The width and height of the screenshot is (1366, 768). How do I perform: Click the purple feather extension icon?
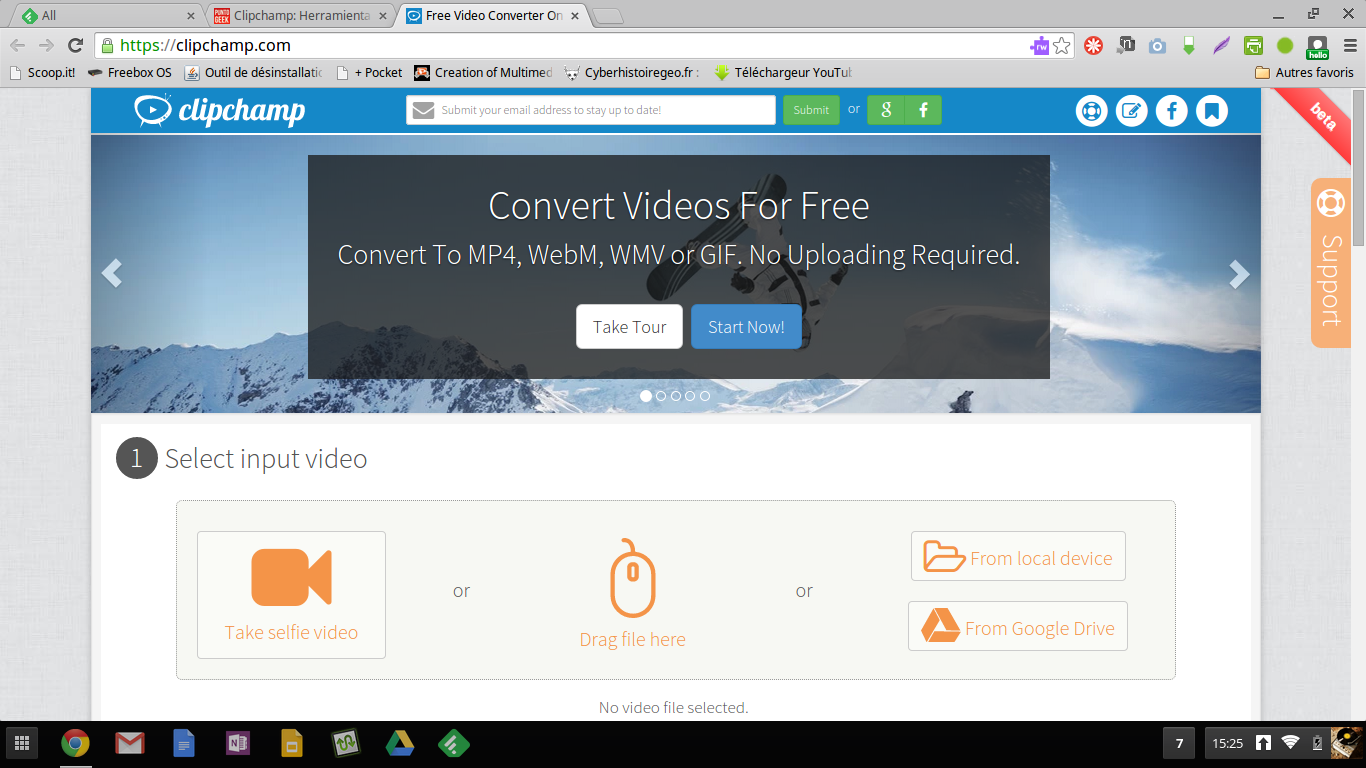point(1221,45)
